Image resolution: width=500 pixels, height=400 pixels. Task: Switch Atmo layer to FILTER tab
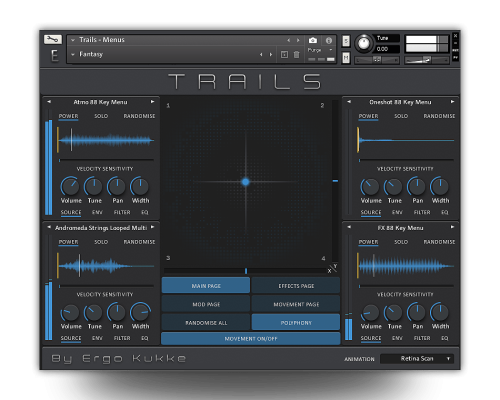pyautogui.click(x=122, y=212)
